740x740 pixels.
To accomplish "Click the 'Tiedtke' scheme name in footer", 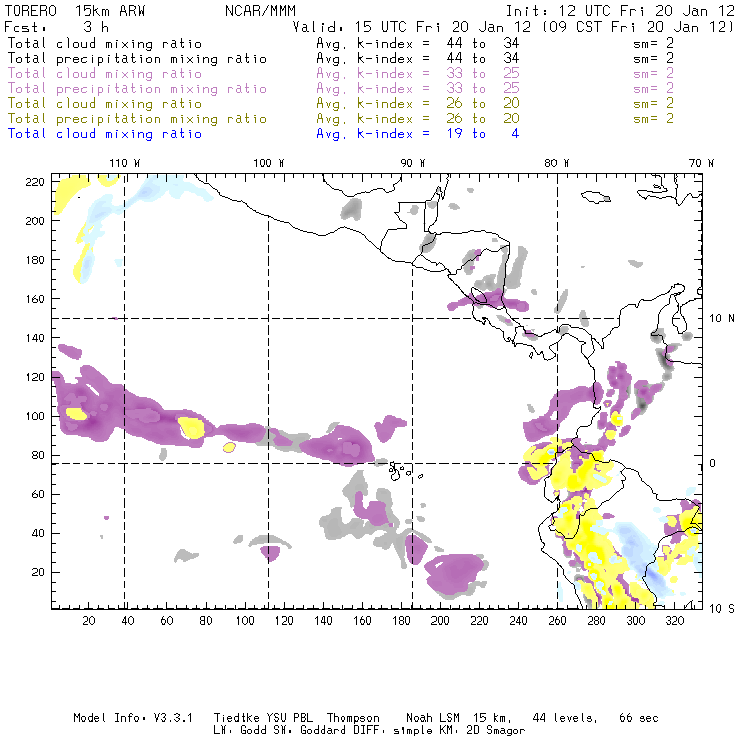I will 236,718.
